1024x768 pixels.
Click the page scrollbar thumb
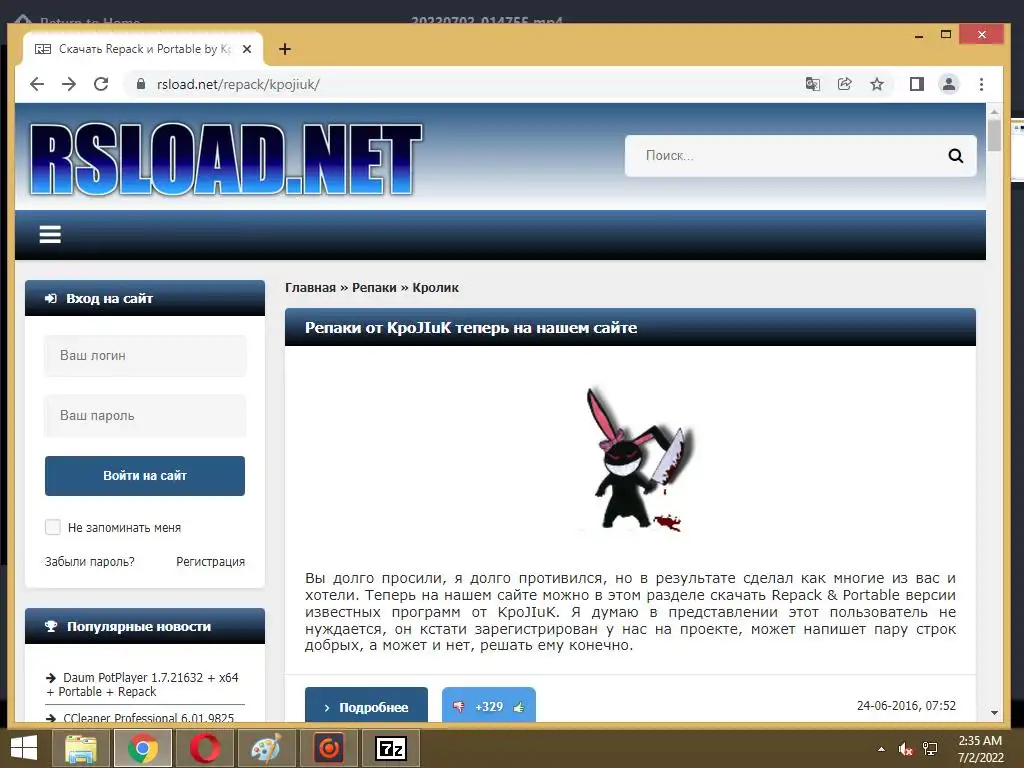coord(994,135)
